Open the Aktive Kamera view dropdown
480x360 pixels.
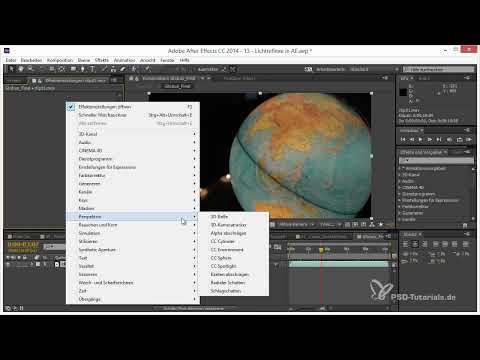(296, 225)
